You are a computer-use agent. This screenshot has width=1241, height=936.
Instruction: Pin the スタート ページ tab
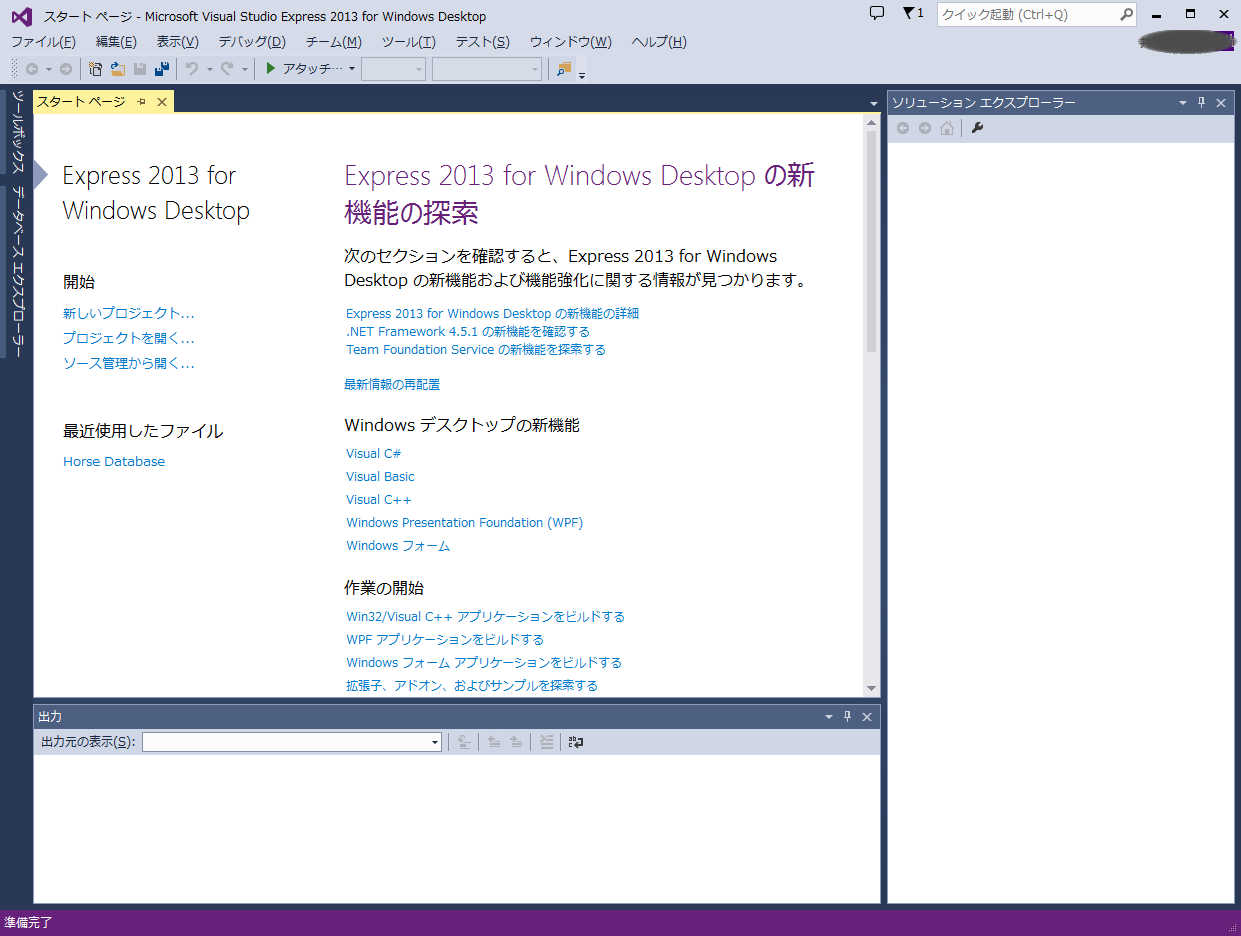coord(141,102)
